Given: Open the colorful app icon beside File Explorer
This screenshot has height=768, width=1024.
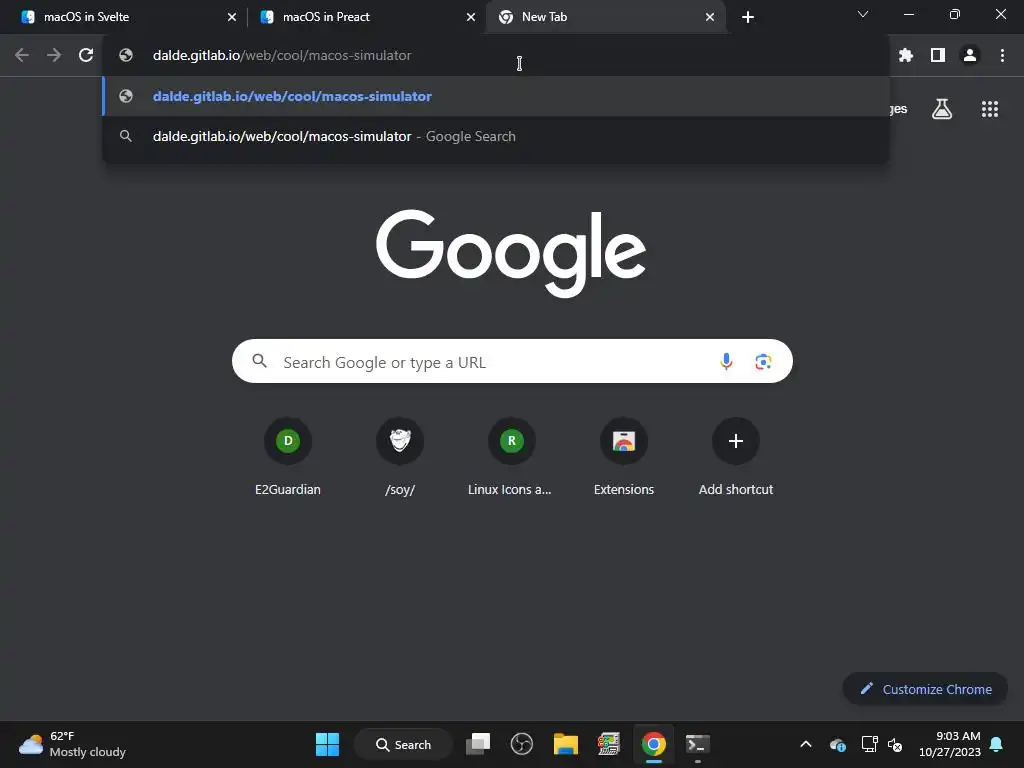Looking at the screenshot, I should (x=609, y=744).
